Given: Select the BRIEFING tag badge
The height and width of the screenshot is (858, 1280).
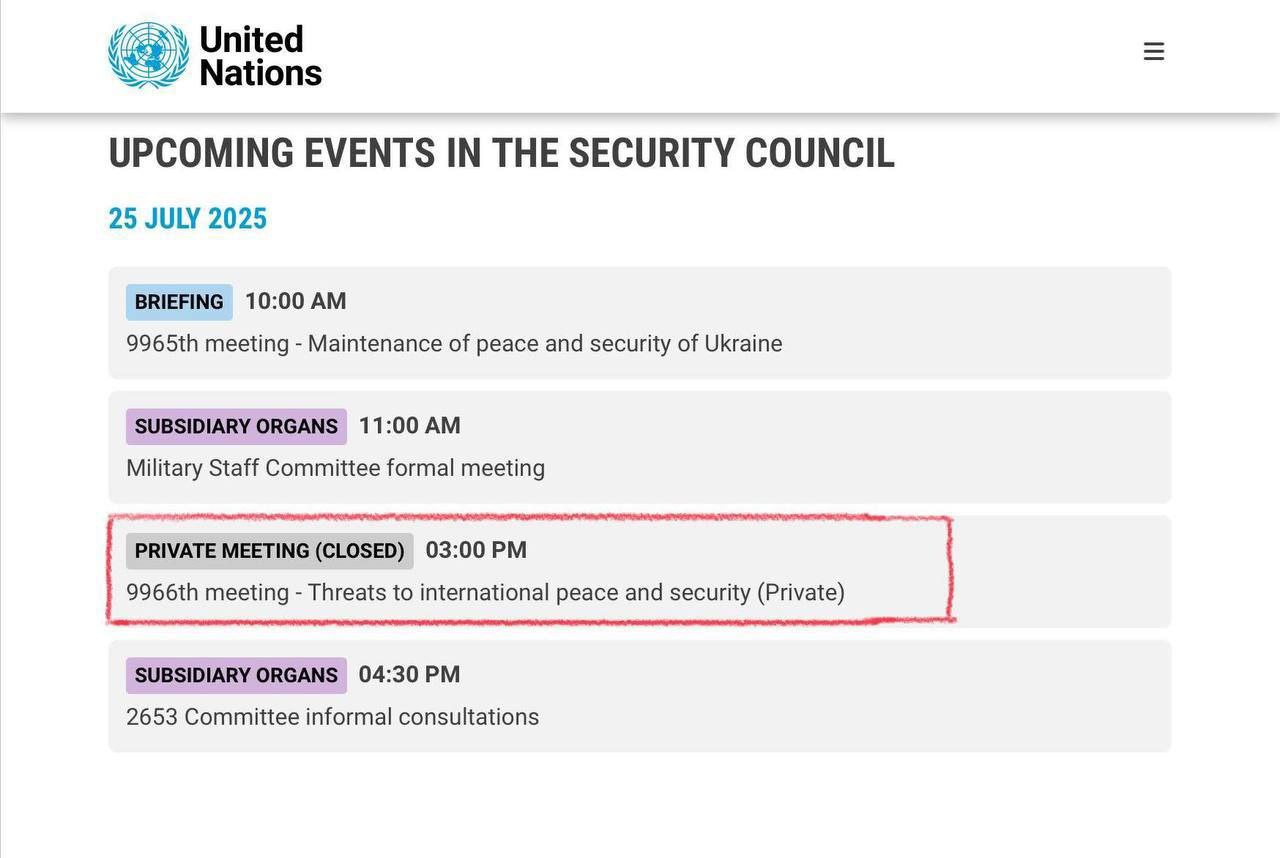Looking at the screenshot, I should [x=179, y=302].
